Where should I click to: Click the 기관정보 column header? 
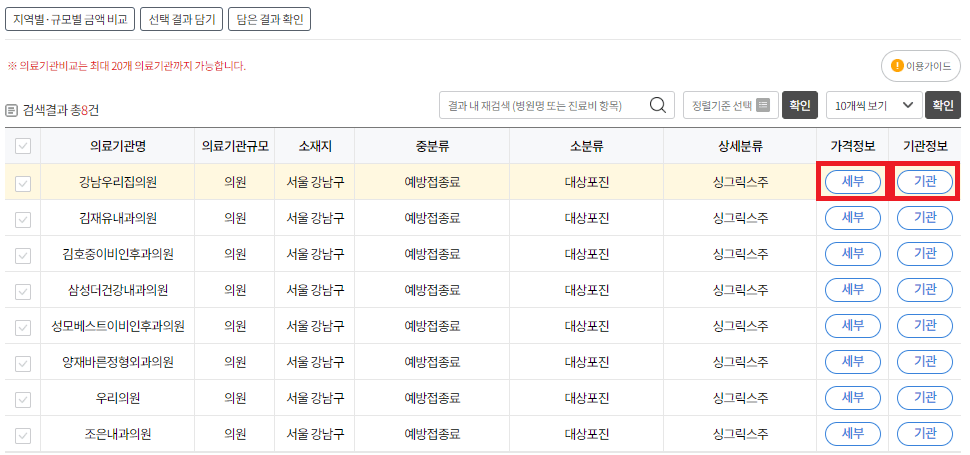coord(925,147)
